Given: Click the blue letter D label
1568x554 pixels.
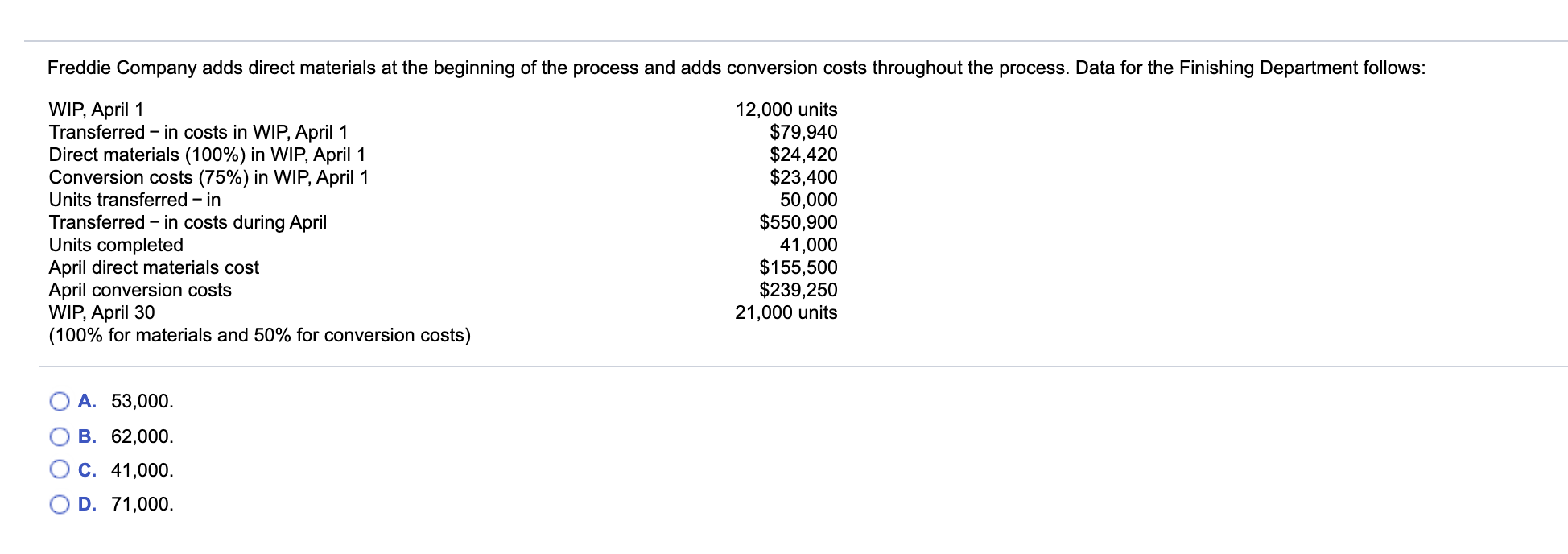Looking at the screenshot, I should point(87,506).
